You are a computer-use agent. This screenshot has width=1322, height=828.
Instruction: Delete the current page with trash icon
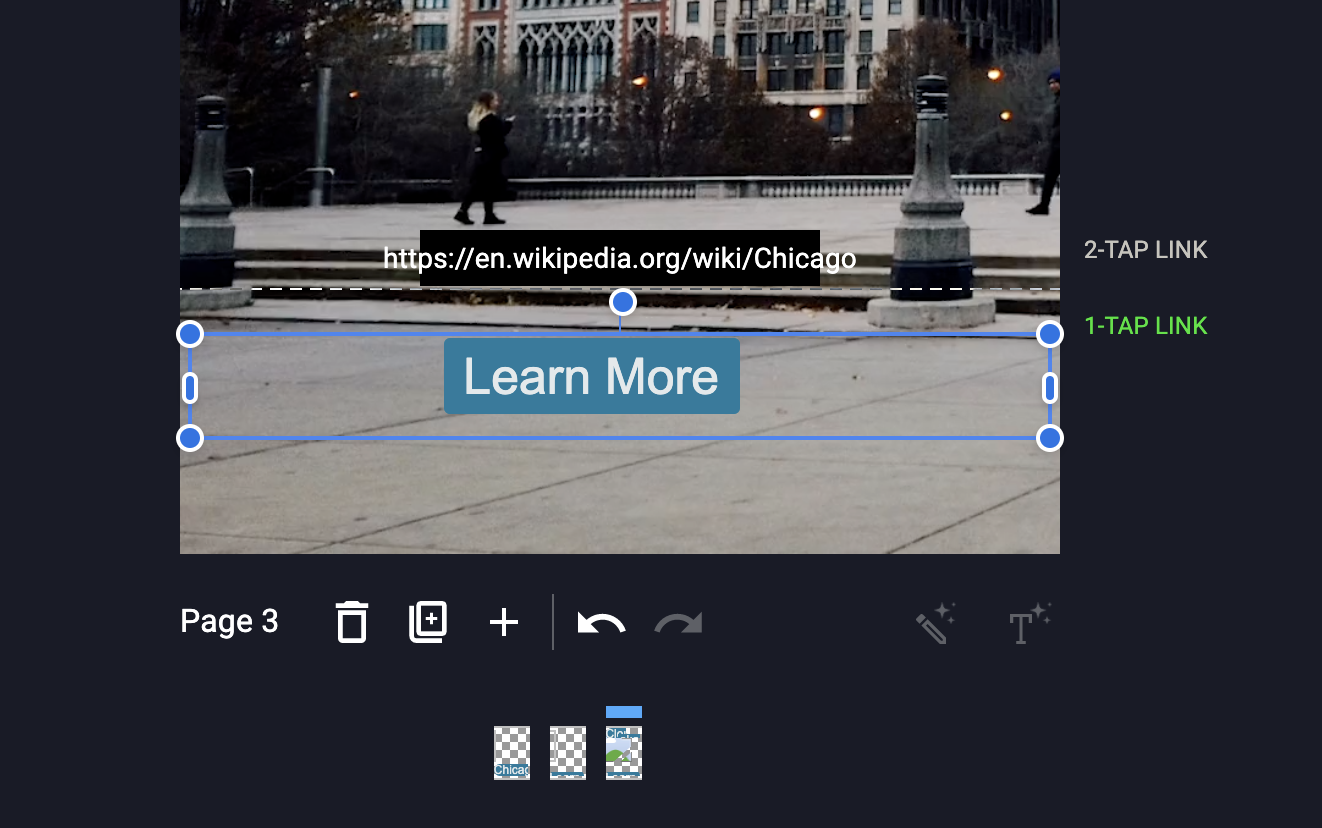pyautogui.click(x=351, y=622)
